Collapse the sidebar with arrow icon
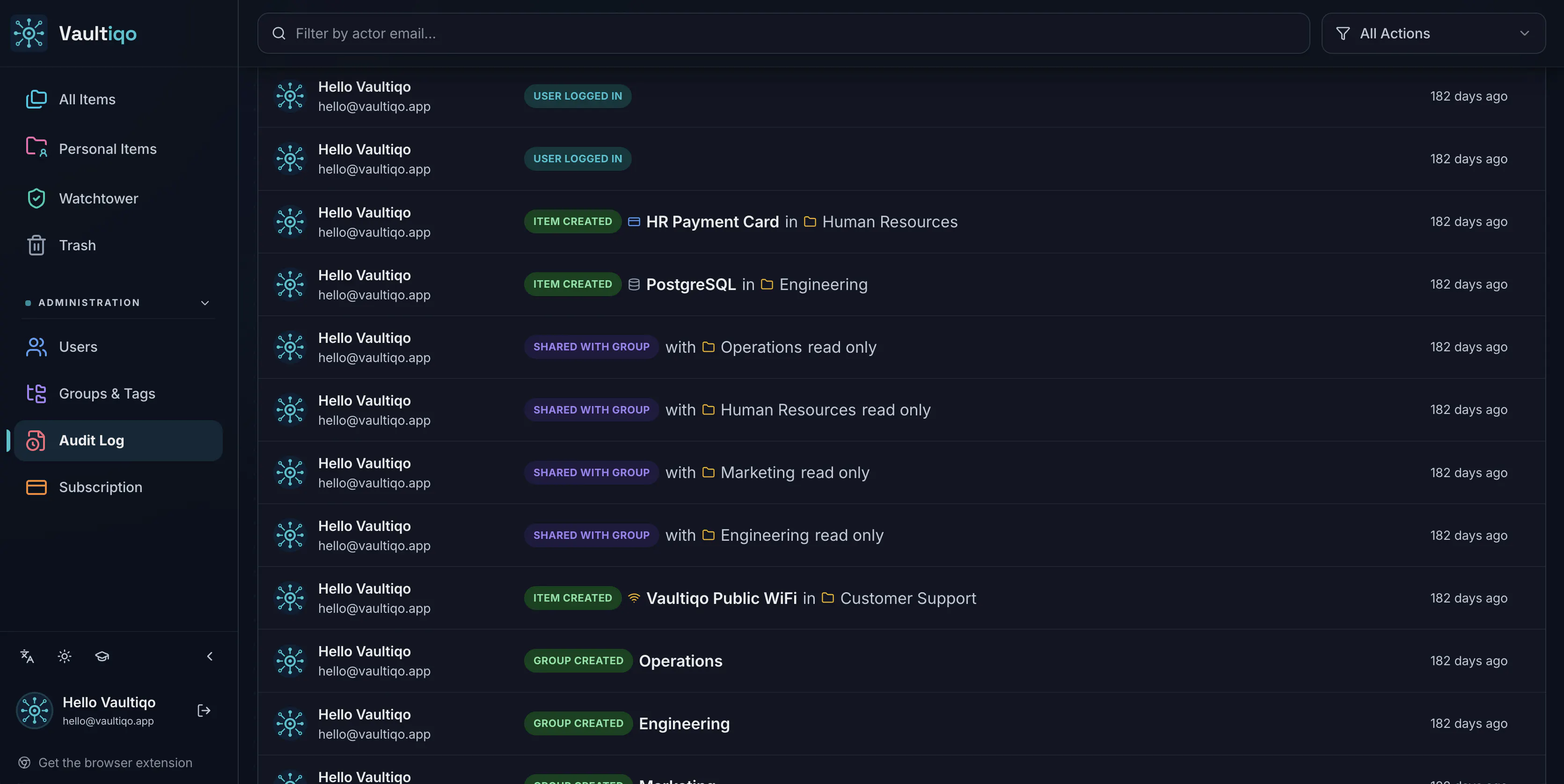 (210, 656)
